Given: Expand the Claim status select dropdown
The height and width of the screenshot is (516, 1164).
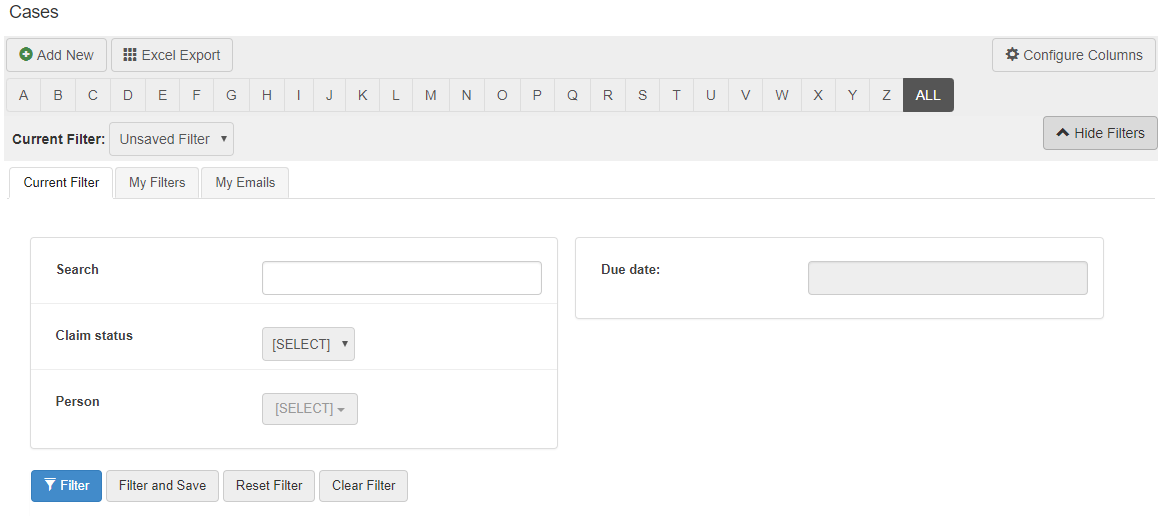Looking at the screenshot, I should click(307, 344).
